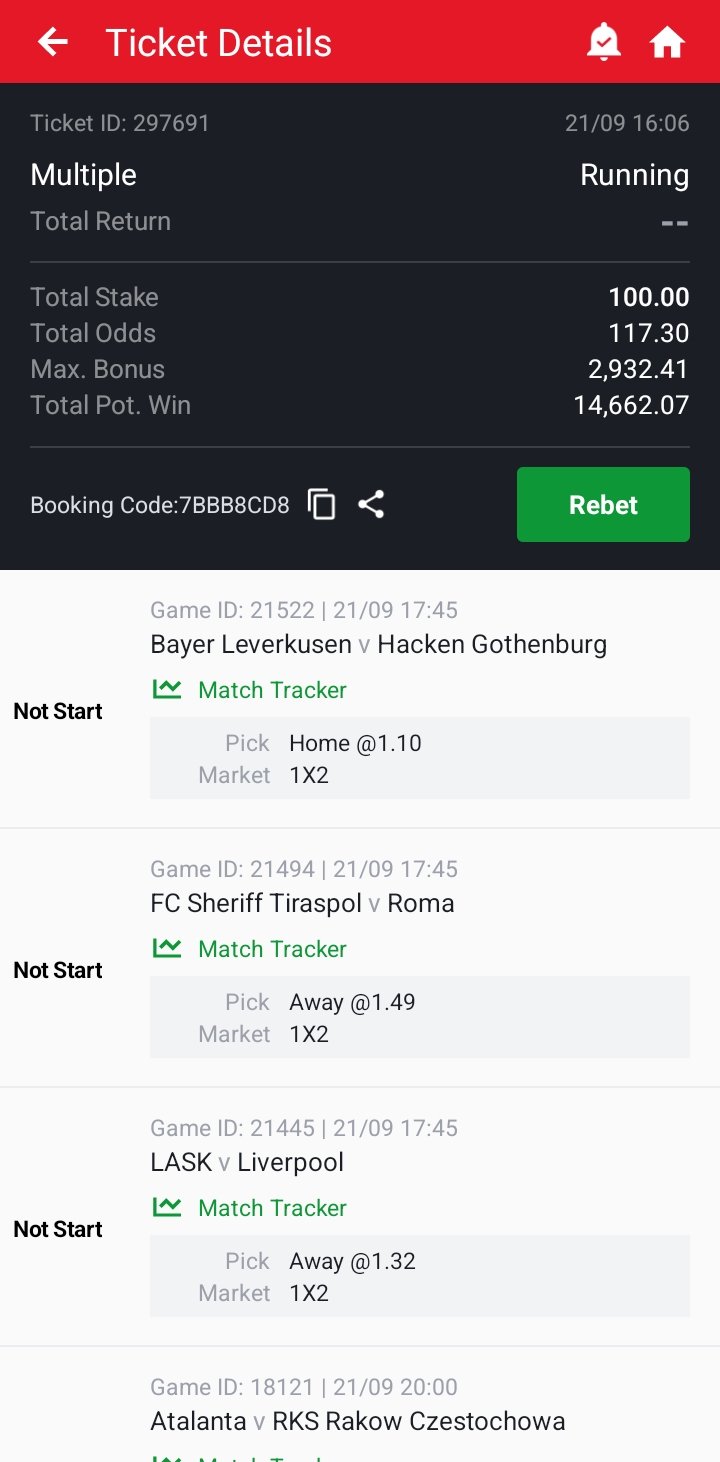Open notifications bell icon
720x1462 pixels.
click(x=604, y=42)
